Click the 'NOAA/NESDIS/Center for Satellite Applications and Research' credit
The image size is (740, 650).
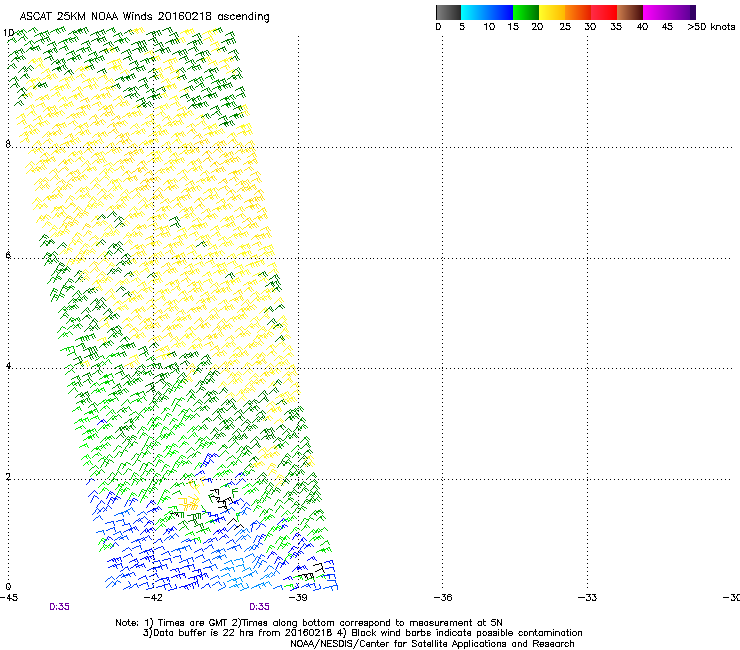tap(432, 644)
